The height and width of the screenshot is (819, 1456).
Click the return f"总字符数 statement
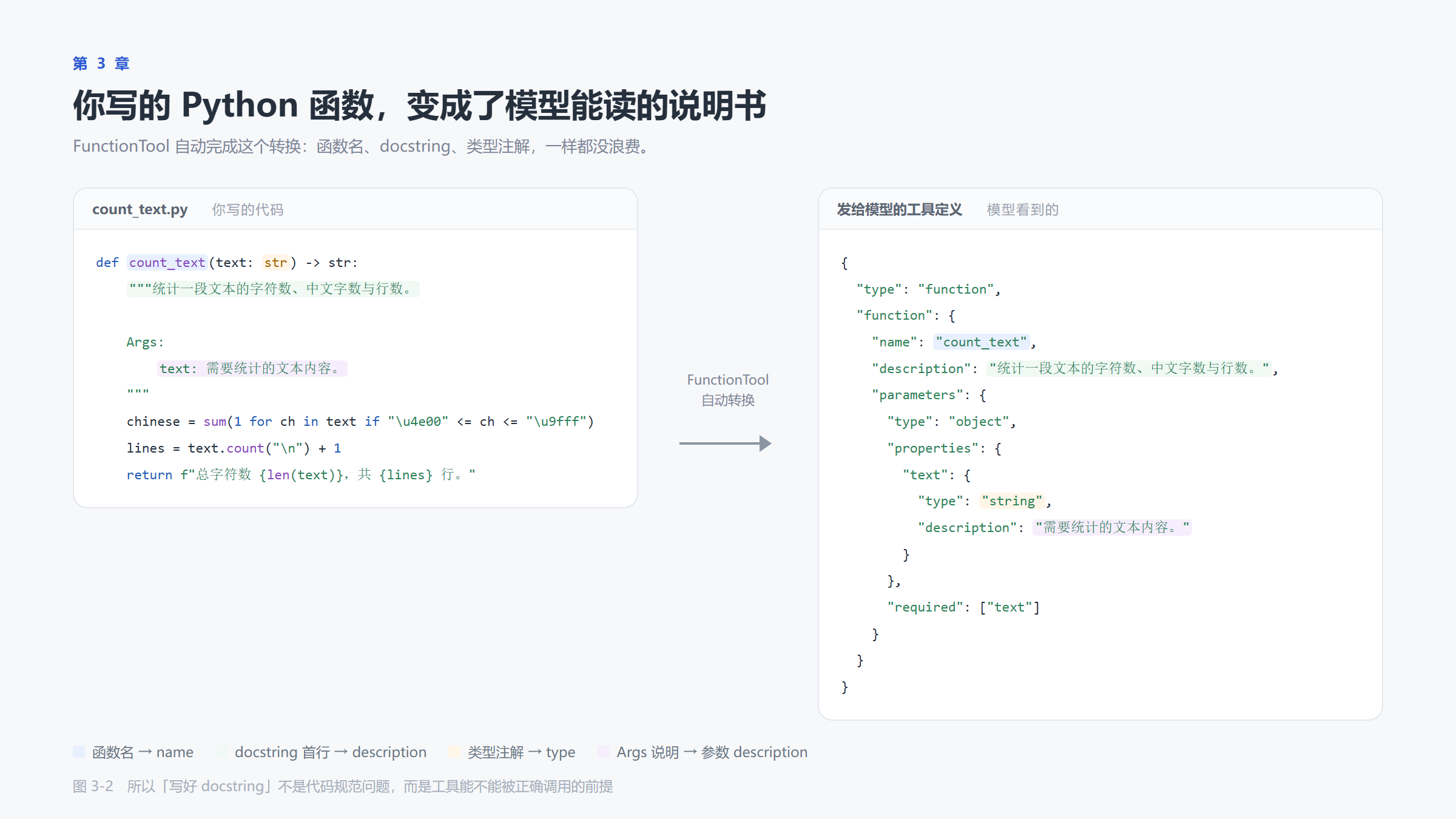pos(301,474)
